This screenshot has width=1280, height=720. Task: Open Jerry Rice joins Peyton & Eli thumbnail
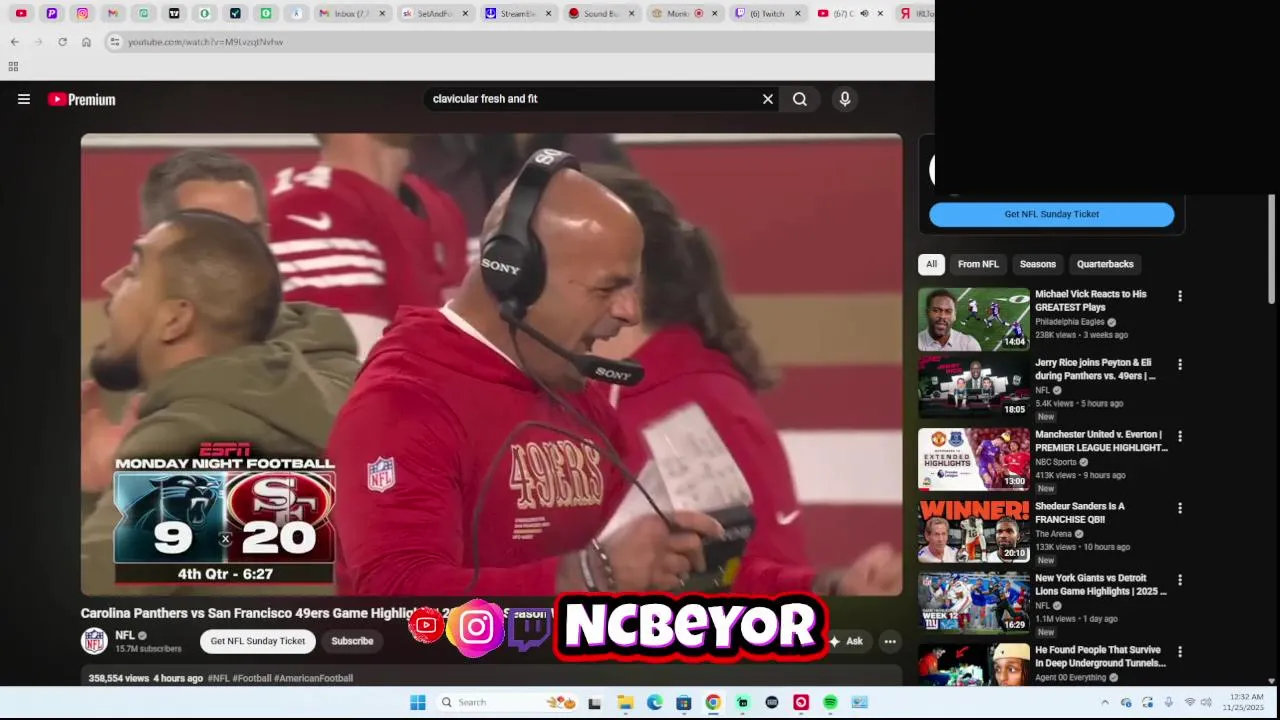[x=974, y=388]
